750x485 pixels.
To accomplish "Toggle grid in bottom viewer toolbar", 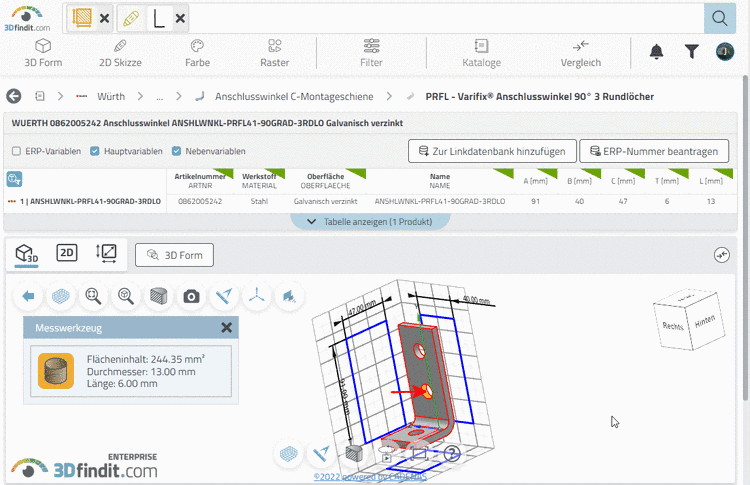I will [288, 453].
